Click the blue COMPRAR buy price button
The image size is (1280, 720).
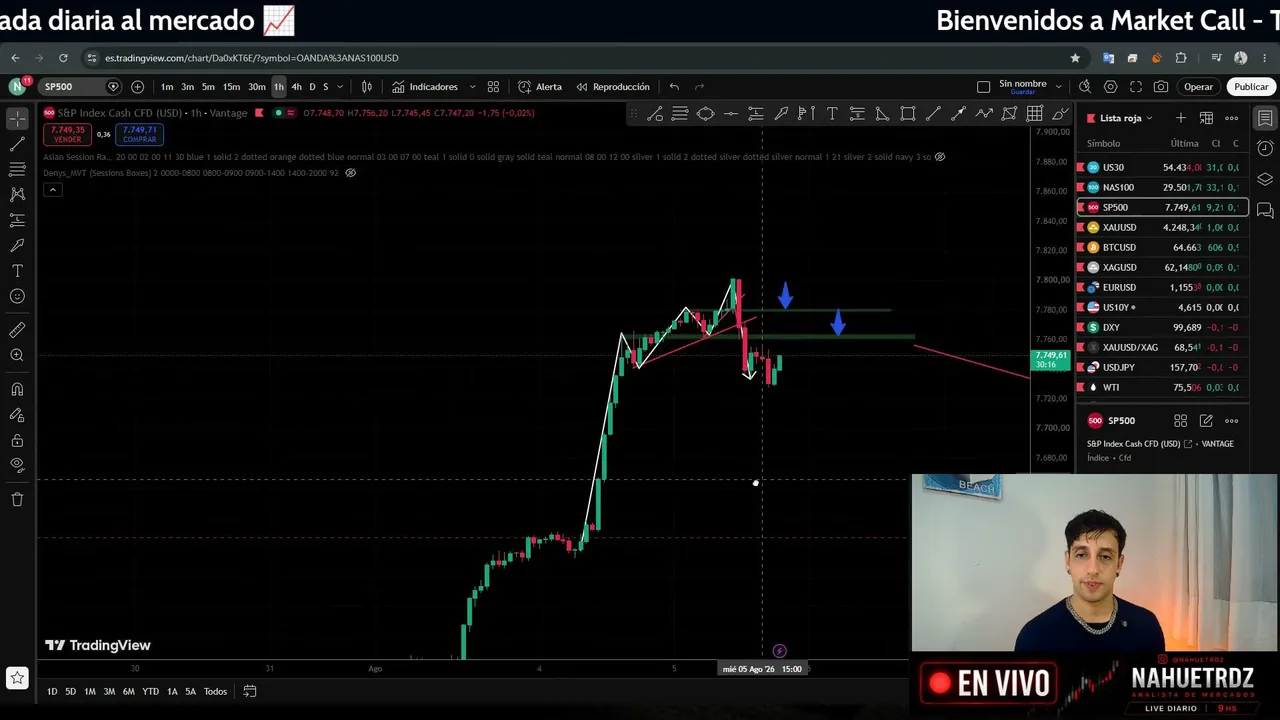[x=139, y=133]
